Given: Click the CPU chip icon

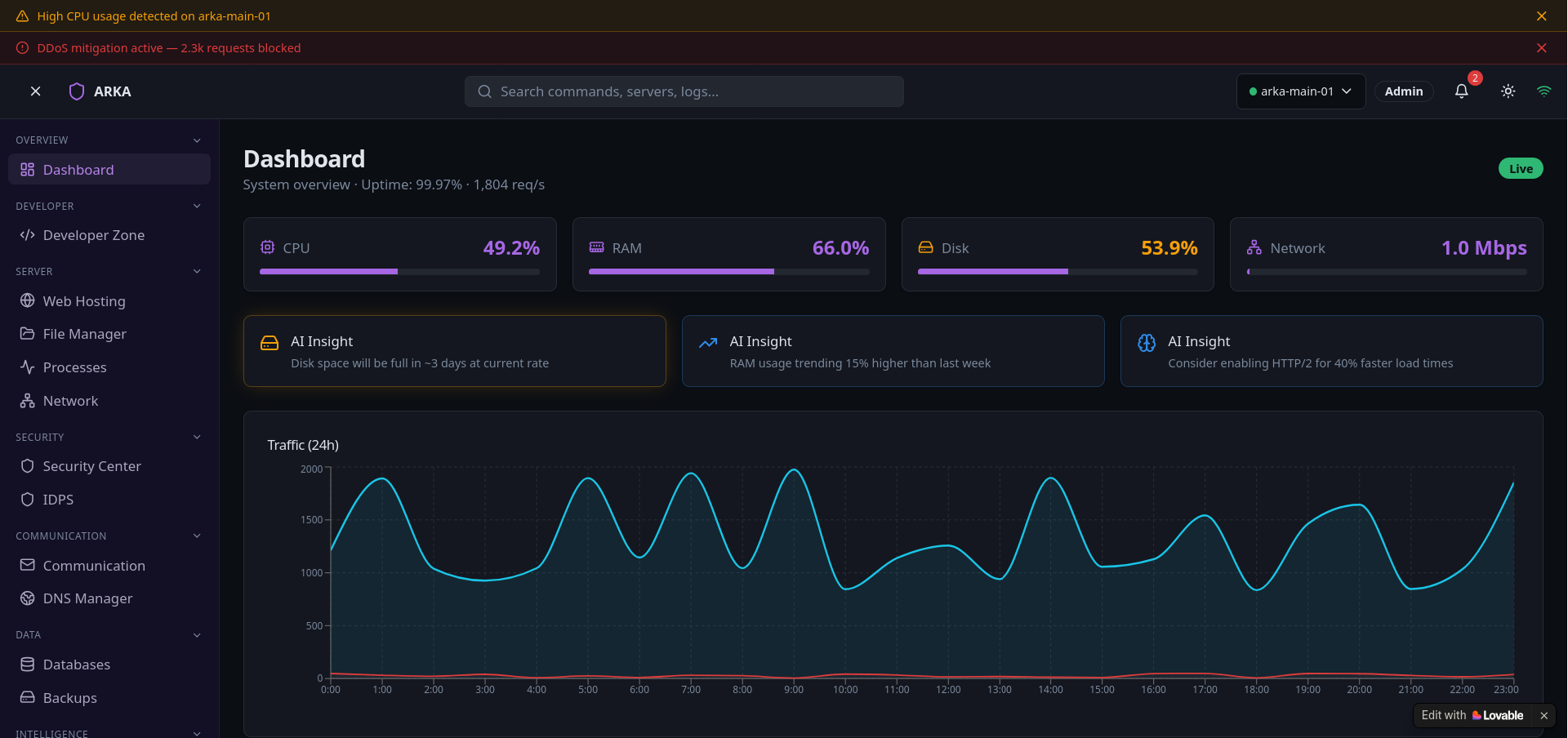Looking at the screenshot, I should (x=267, y=247).
